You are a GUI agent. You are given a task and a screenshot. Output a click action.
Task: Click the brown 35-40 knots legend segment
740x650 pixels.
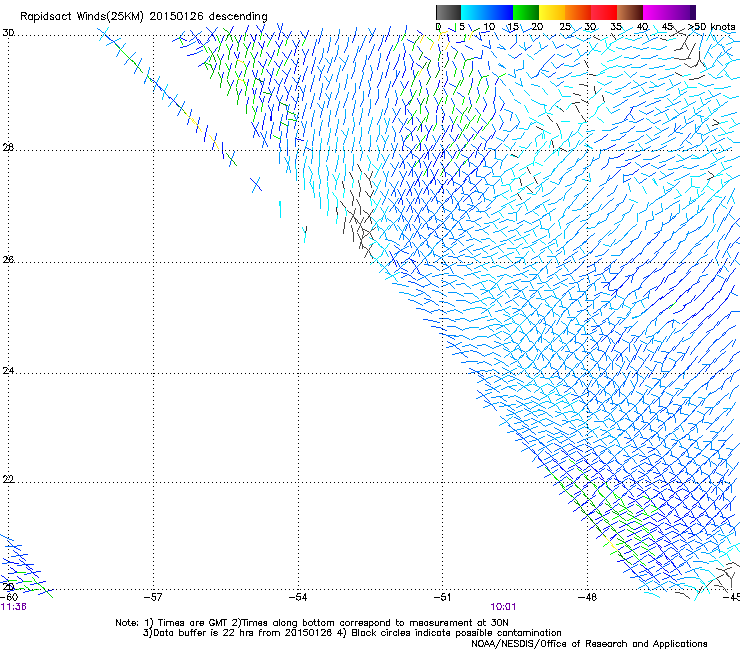click(630, 12)
